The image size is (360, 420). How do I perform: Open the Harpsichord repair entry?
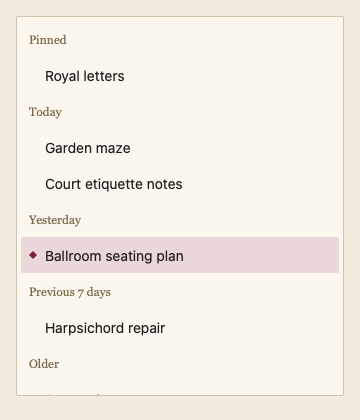coord(180,328)
